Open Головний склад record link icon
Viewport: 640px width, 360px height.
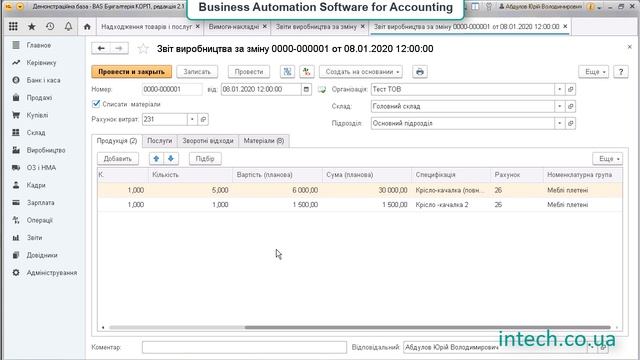[571, 107]
